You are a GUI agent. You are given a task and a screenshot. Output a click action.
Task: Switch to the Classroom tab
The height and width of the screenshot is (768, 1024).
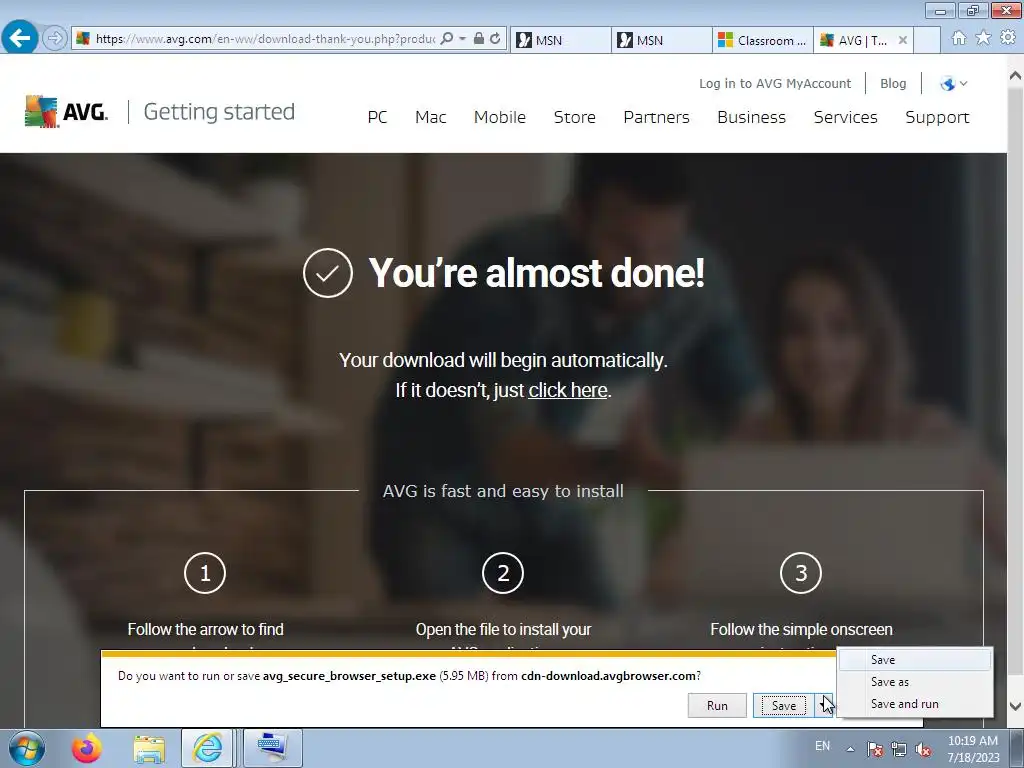click(763, 40)
